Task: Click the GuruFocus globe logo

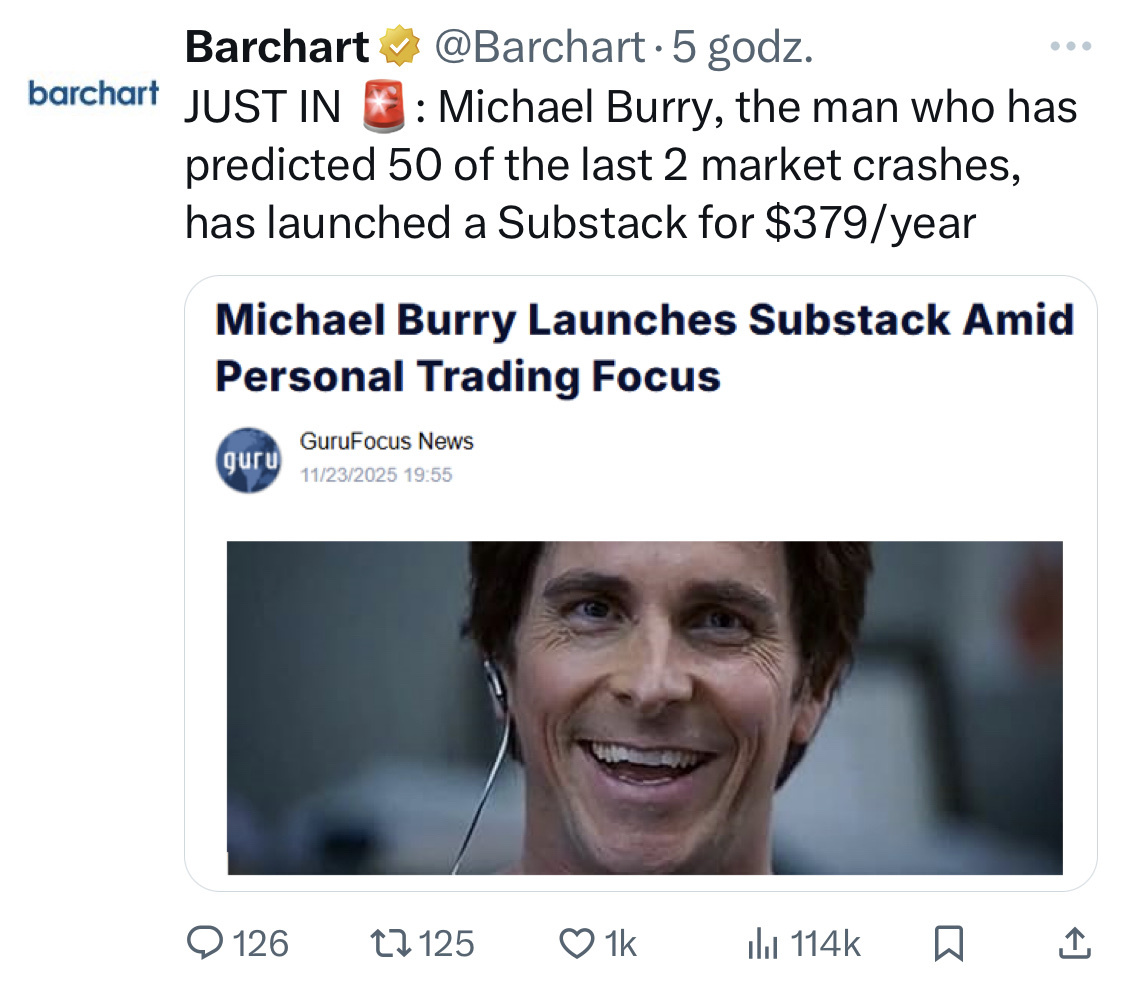Action: click(x=248, y=461)
